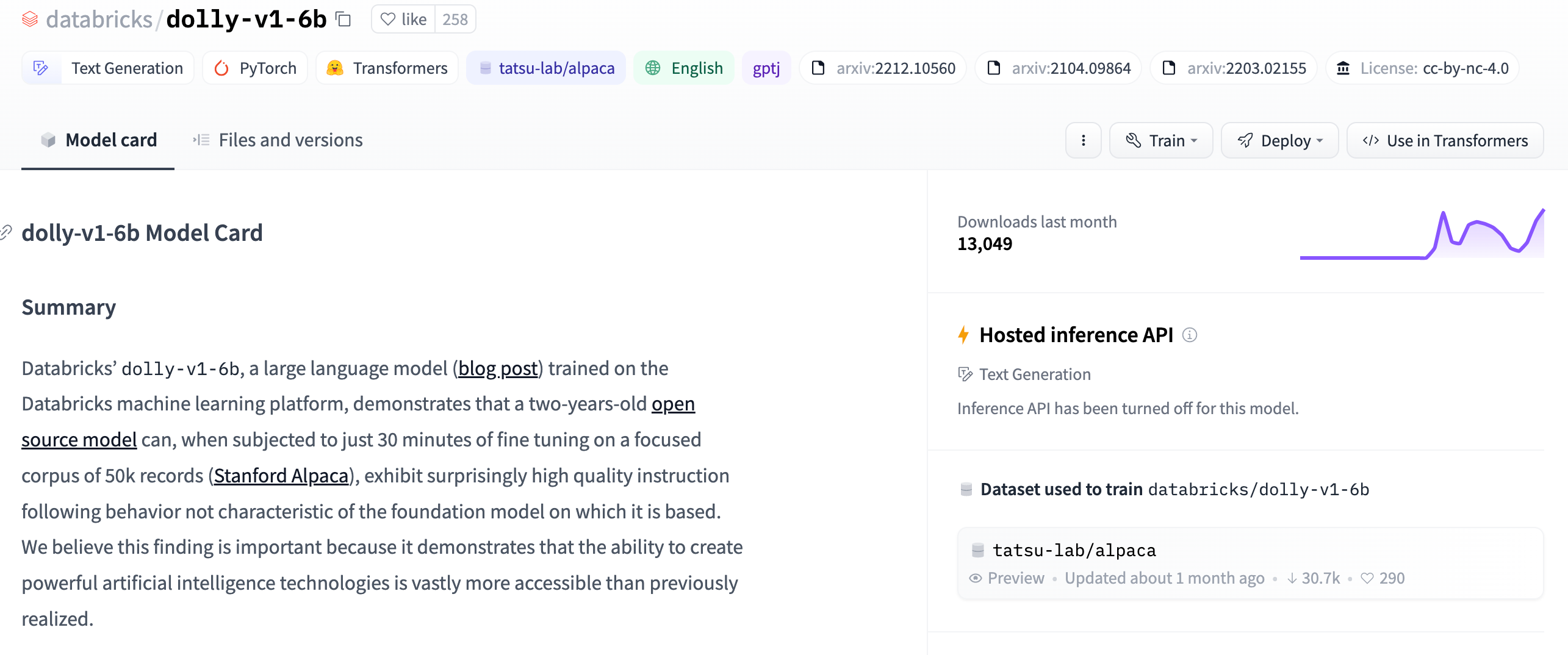Click the gptj tag

[766, 68]
